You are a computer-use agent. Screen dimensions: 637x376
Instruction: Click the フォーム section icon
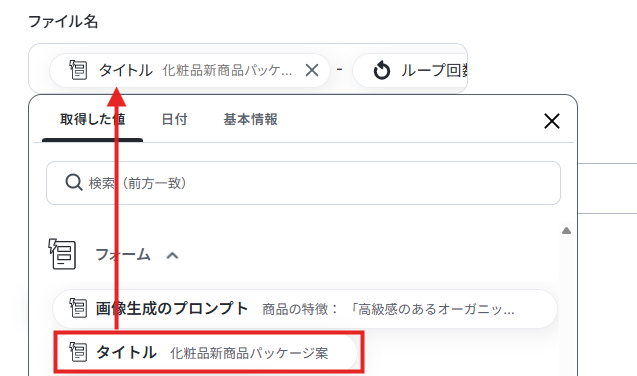point(62,254)
